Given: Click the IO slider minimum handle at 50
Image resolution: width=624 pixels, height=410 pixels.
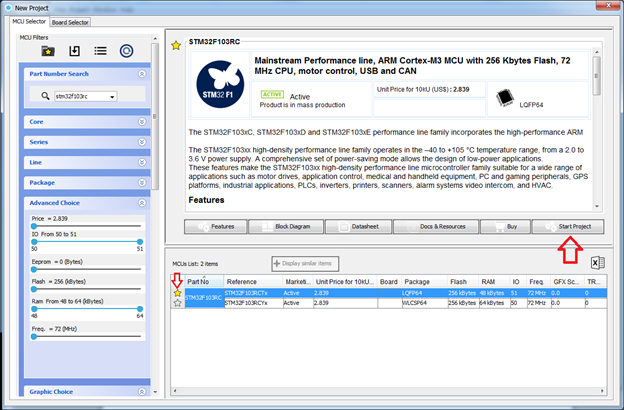Looking at the screenshot, I should [x=34, y=242].
